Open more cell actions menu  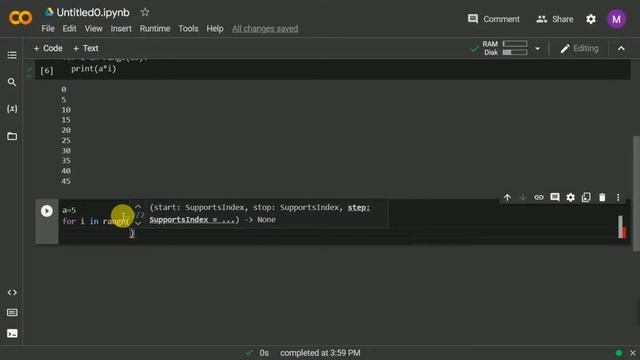(618, 198)
